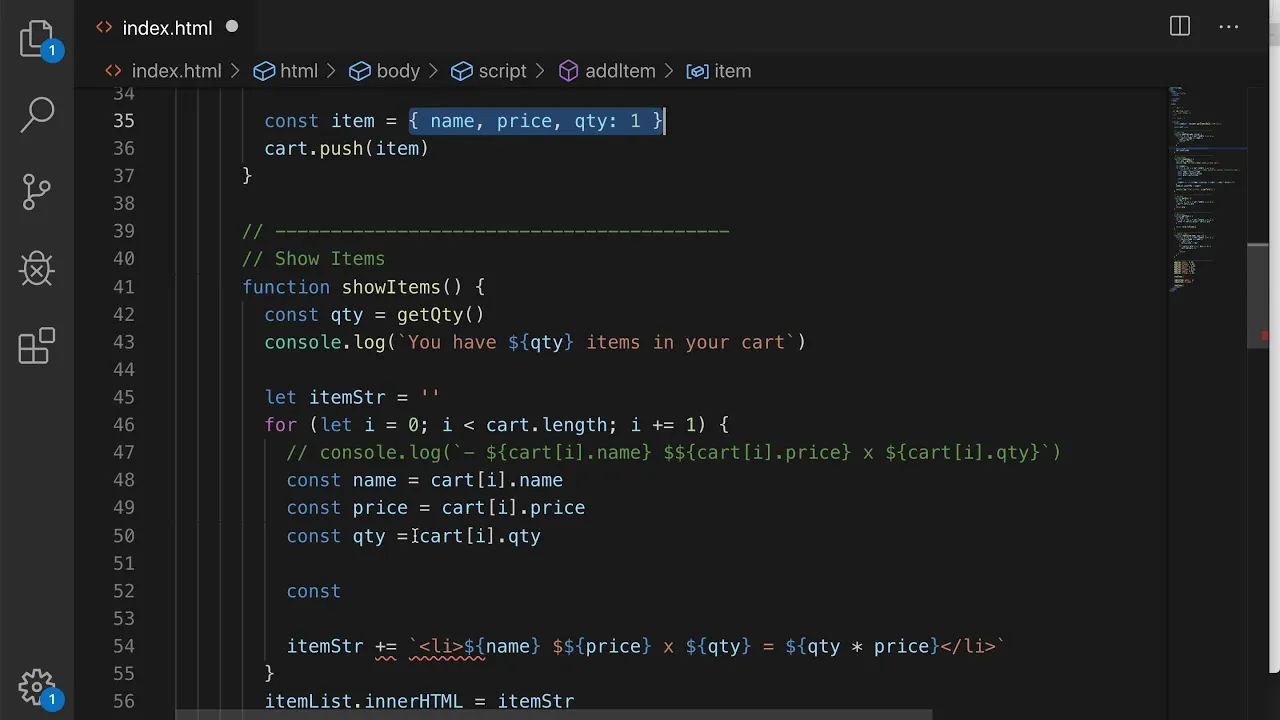1280x720 pixels.
Task: Click the method icon beside addItem breadcrumb
Action: 569,71
